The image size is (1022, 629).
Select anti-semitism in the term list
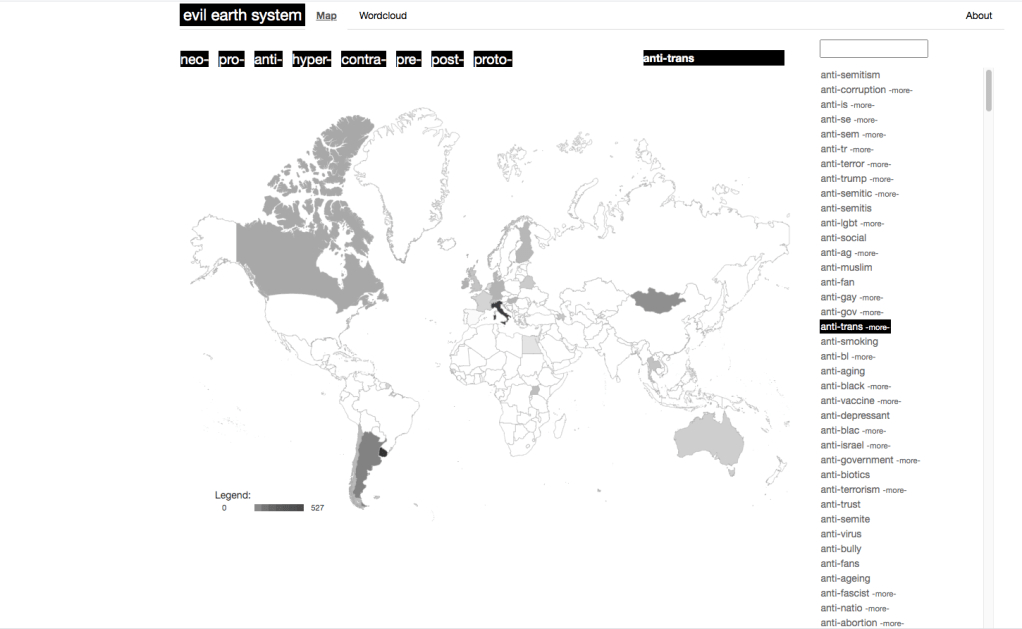(x=850, y=75)
